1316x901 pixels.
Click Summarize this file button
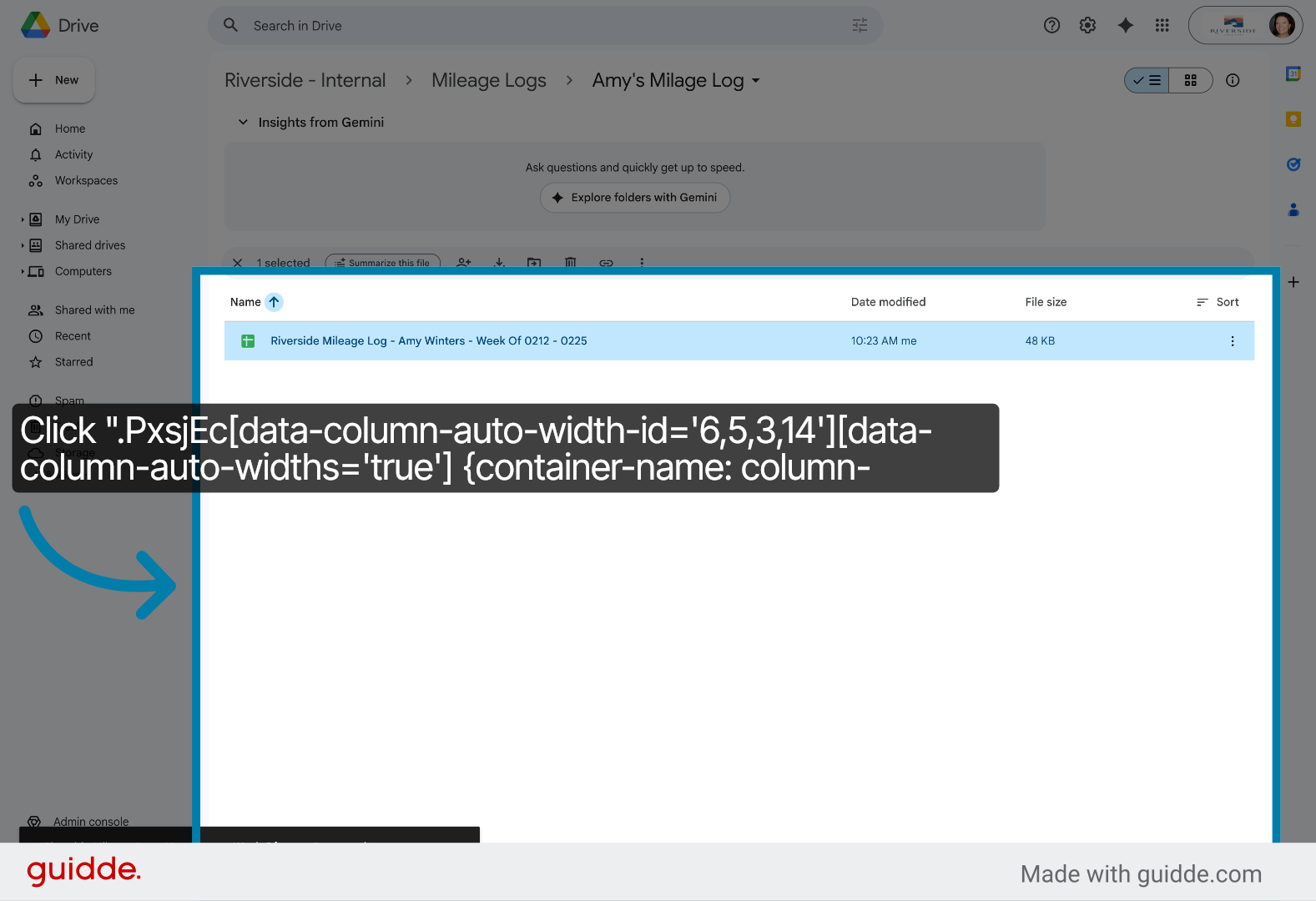pos(383,263)
